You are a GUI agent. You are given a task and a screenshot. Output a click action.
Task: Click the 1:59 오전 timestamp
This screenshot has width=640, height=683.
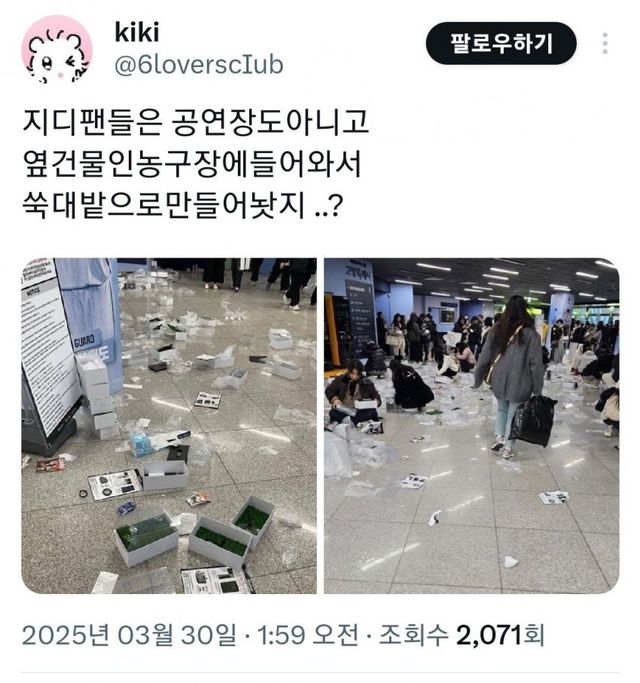coord(308,635)
